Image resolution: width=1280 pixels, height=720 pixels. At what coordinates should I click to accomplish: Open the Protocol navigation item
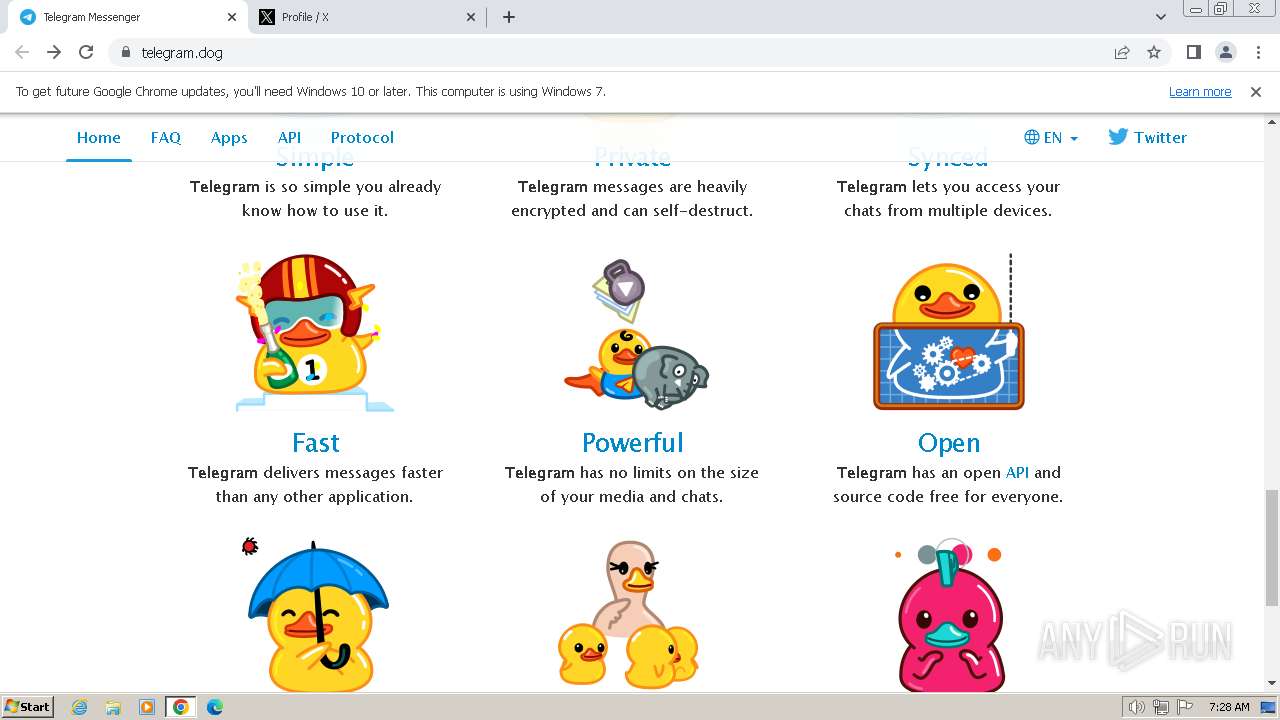coord(362,138)
